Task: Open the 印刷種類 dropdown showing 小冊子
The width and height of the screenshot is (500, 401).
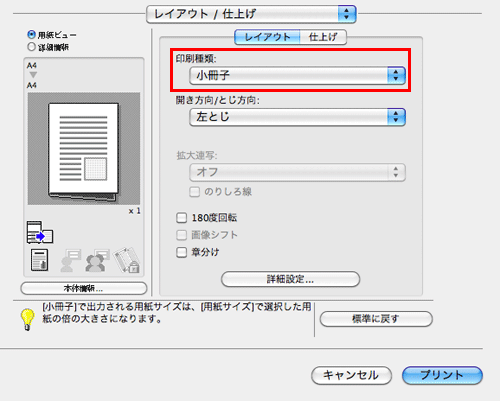Action: point(297,75)
